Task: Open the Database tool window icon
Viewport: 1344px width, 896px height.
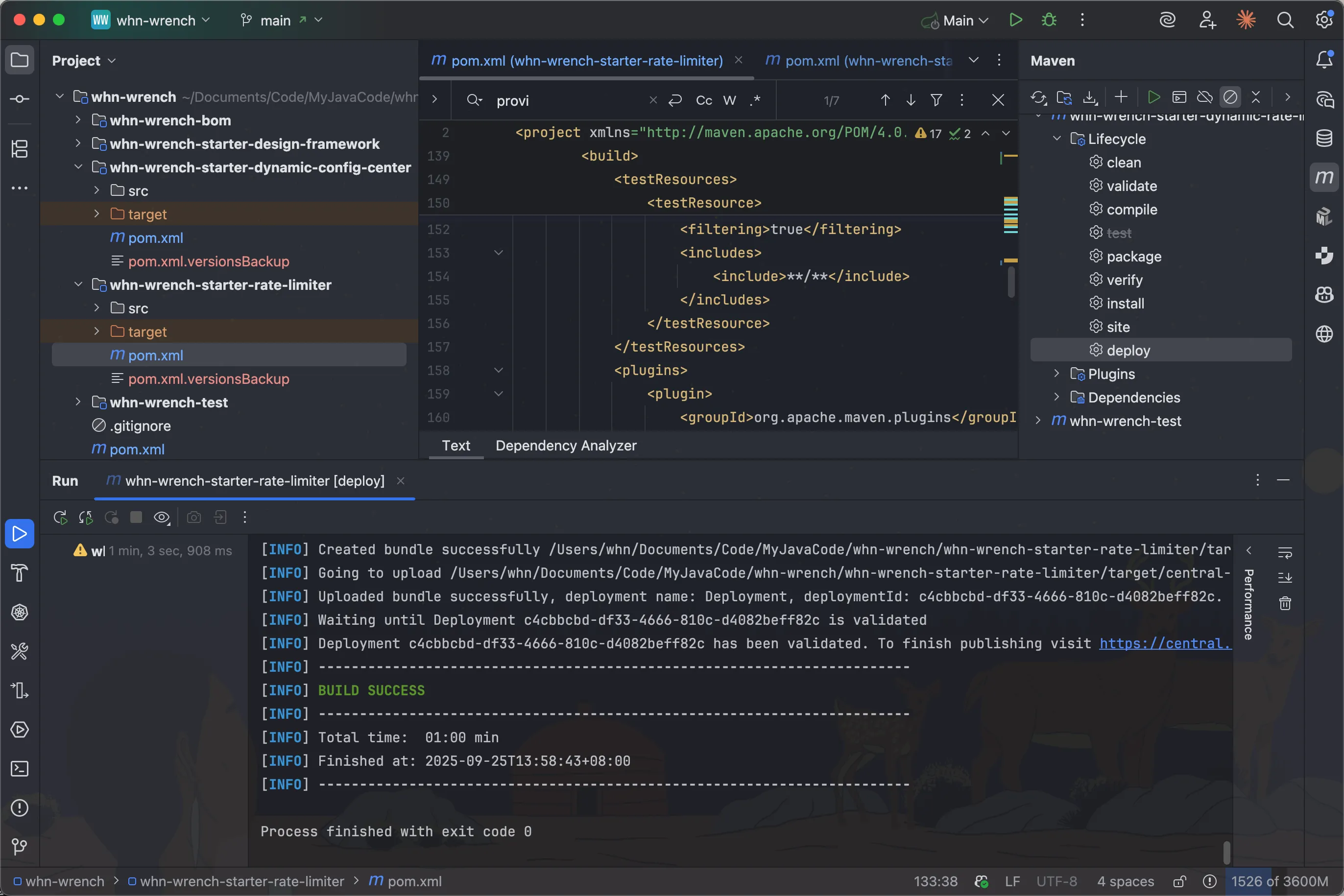Action: 1324,138
